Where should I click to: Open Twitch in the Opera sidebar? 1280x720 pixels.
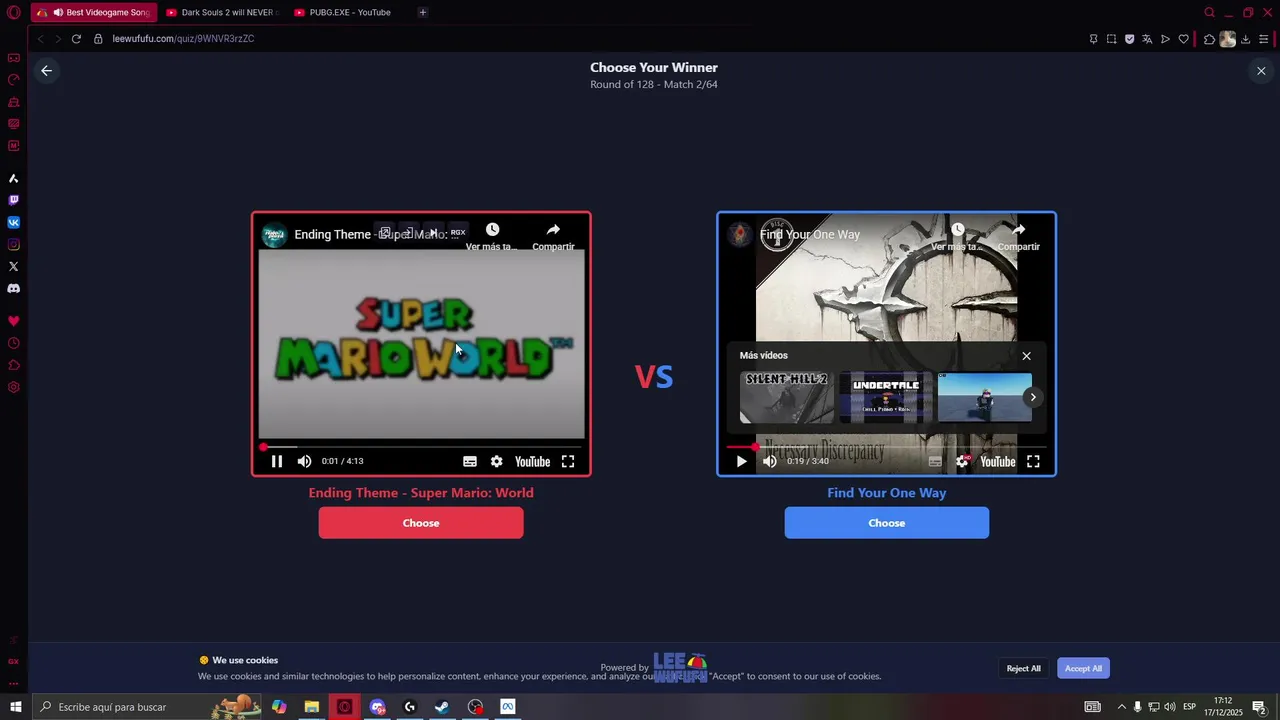coord(14,201)
